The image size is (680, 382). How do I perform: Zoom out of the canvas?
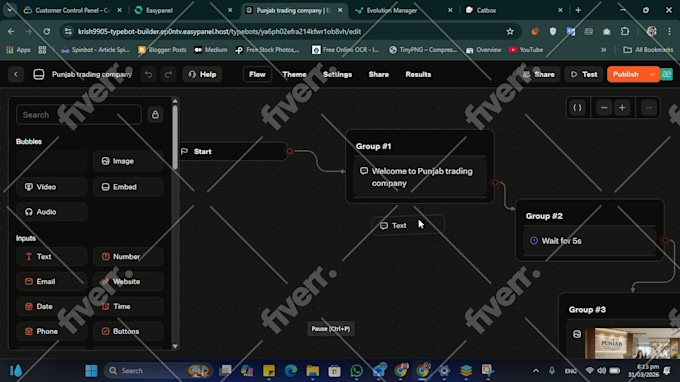pyautogui.click(x=604, y=108)
